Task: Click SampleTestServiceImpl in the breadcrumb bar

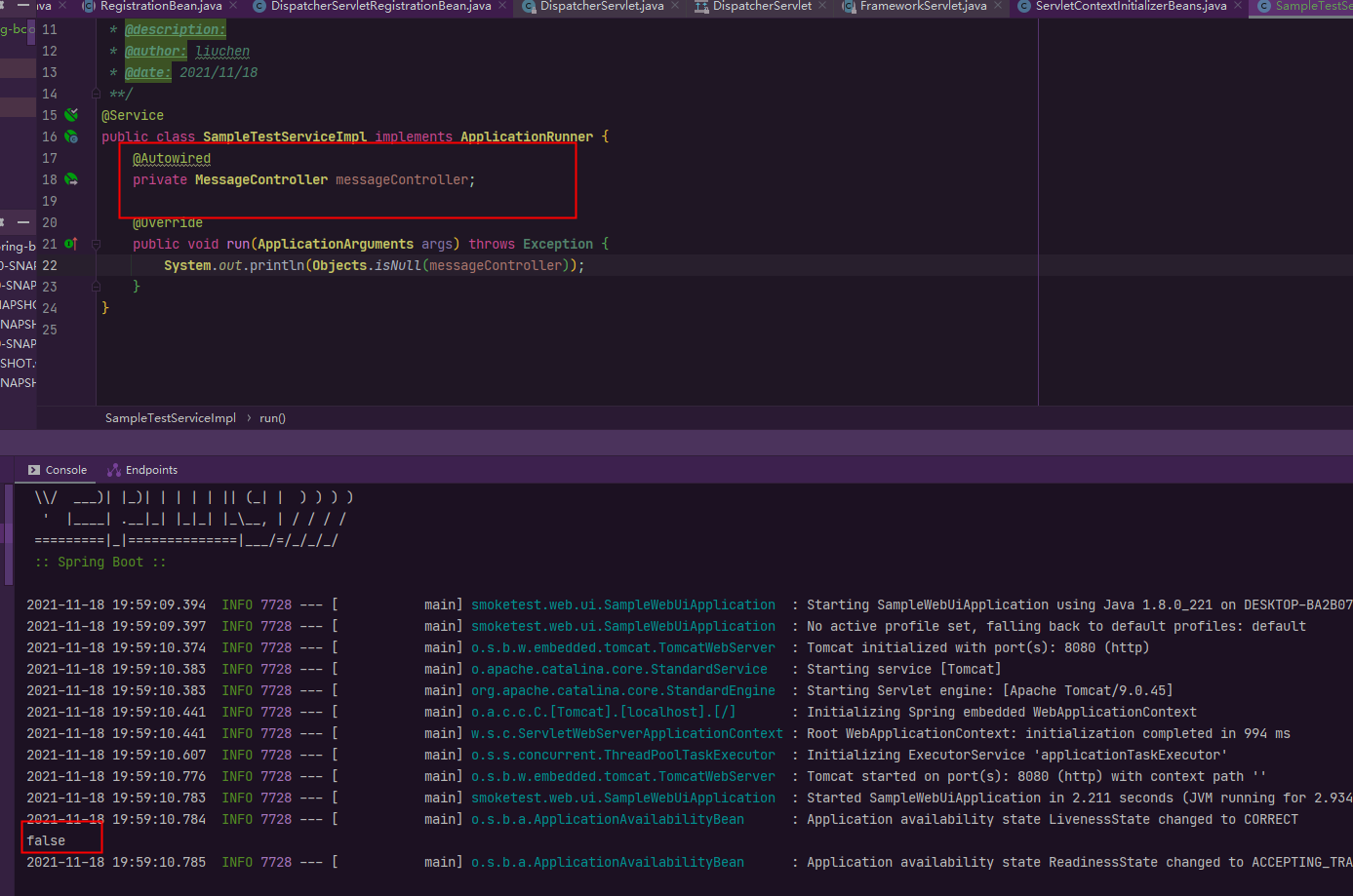Action: [x=171, y=418]
